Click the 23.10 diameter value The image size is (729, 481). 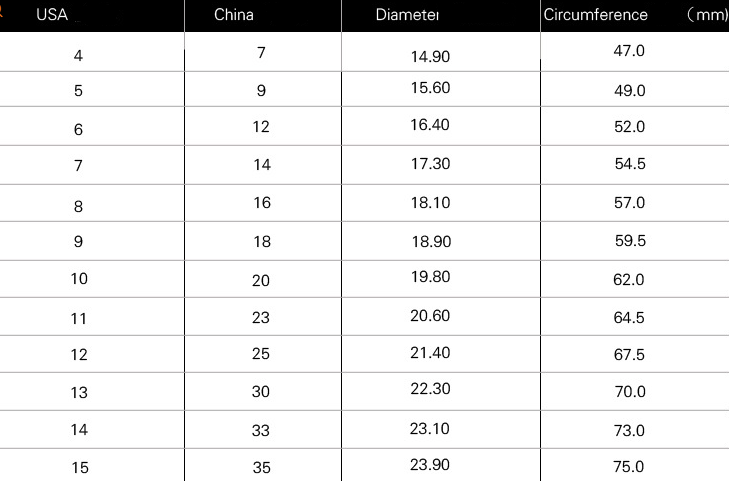(430, 429)
